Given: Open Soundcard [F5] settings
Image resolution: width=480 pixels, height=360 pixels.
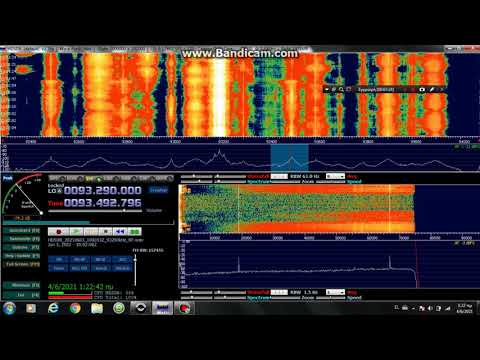Looking at the screenshot, I should pos(22,230).
